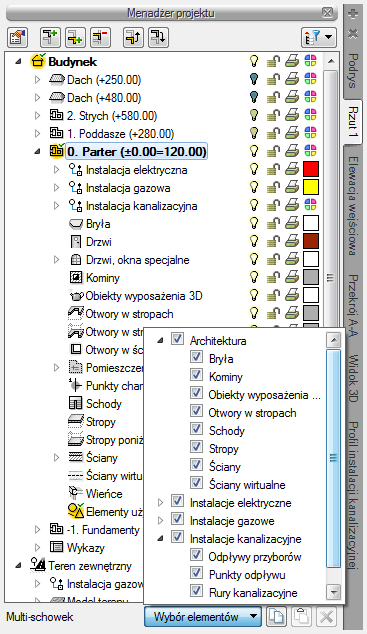Collapse Architektura group in popup list
This screenshot has height=634, width=367.
click(x=160, y=340)
